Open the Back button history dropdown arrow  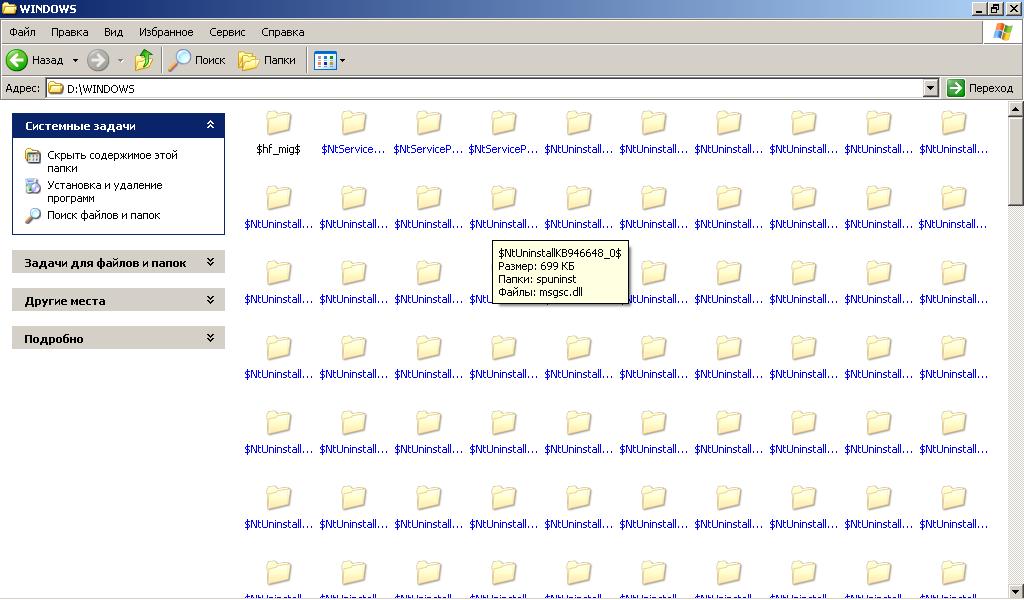click(75, 60)
